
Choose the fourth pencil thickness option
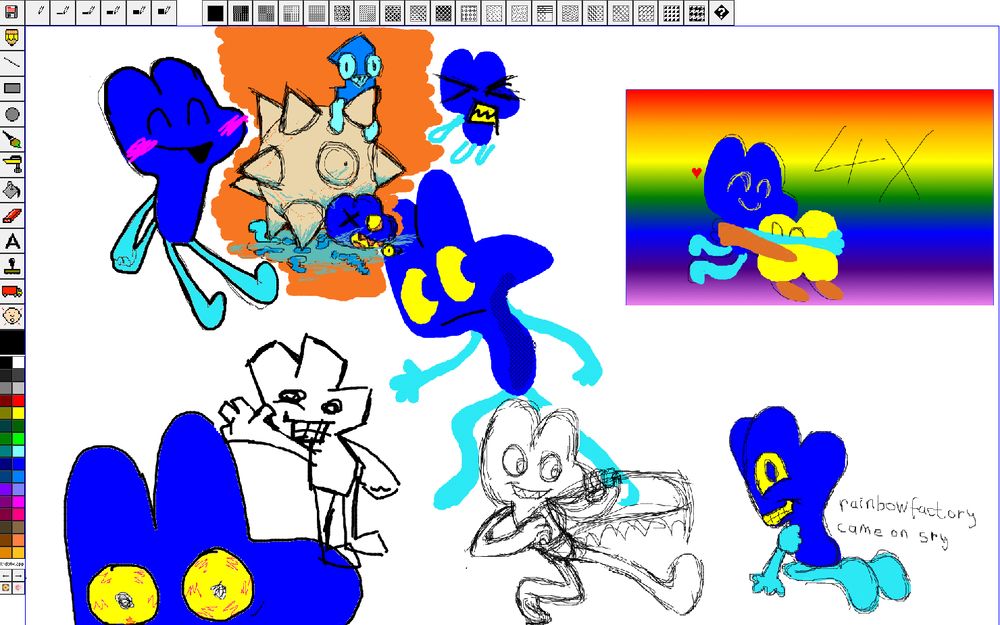coord(114,12)
